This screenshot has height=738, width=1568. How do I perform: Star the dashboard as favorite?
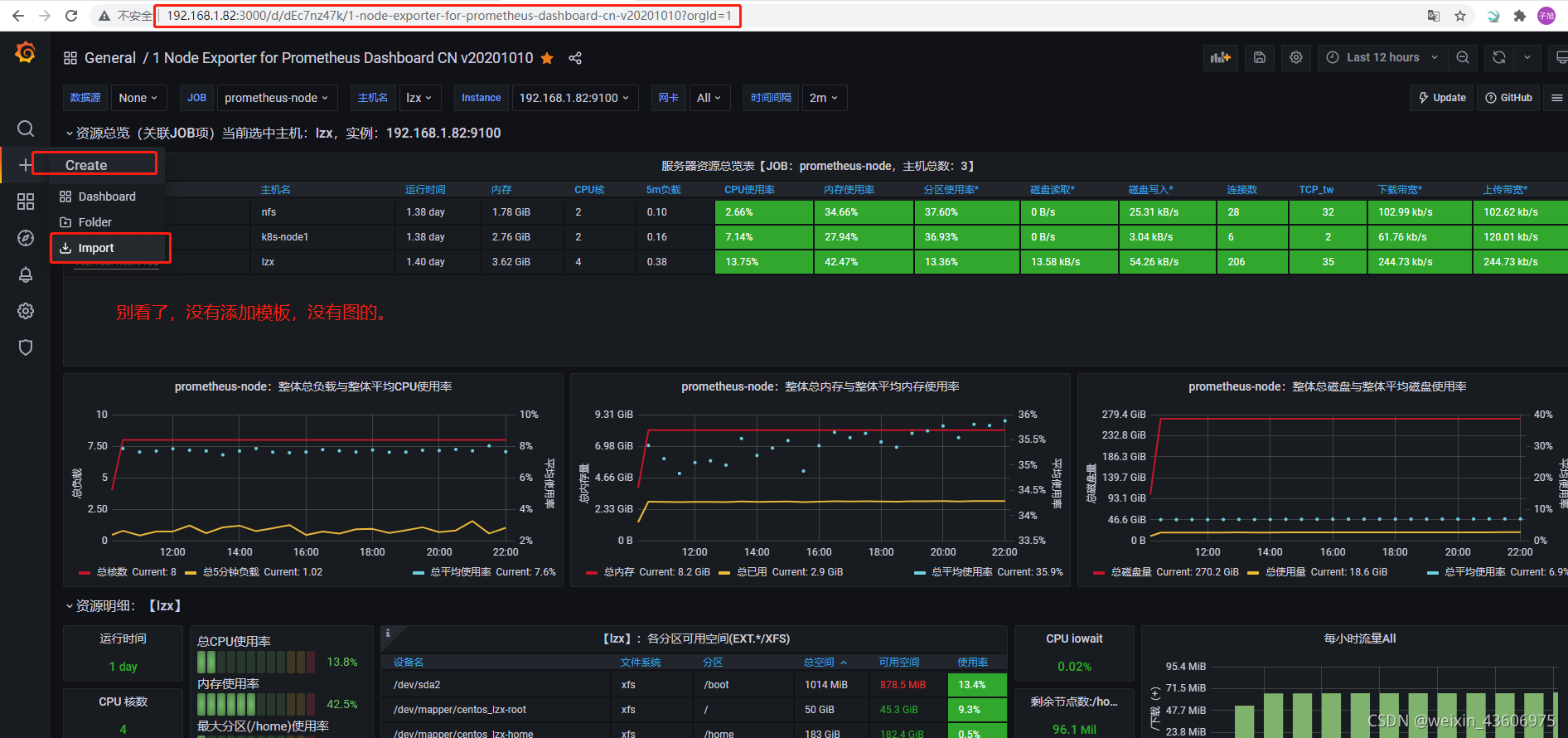tap(547, 58)
